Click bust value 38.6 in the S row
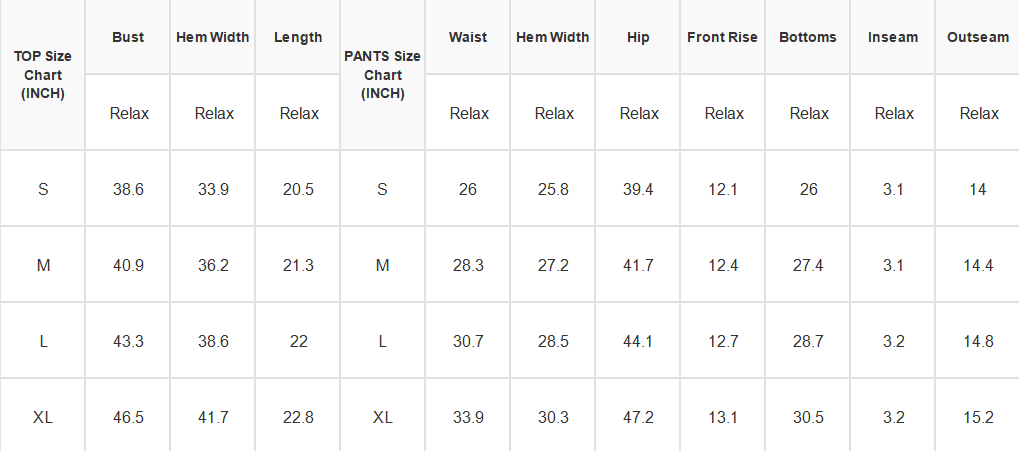 (x=128, y=189)
